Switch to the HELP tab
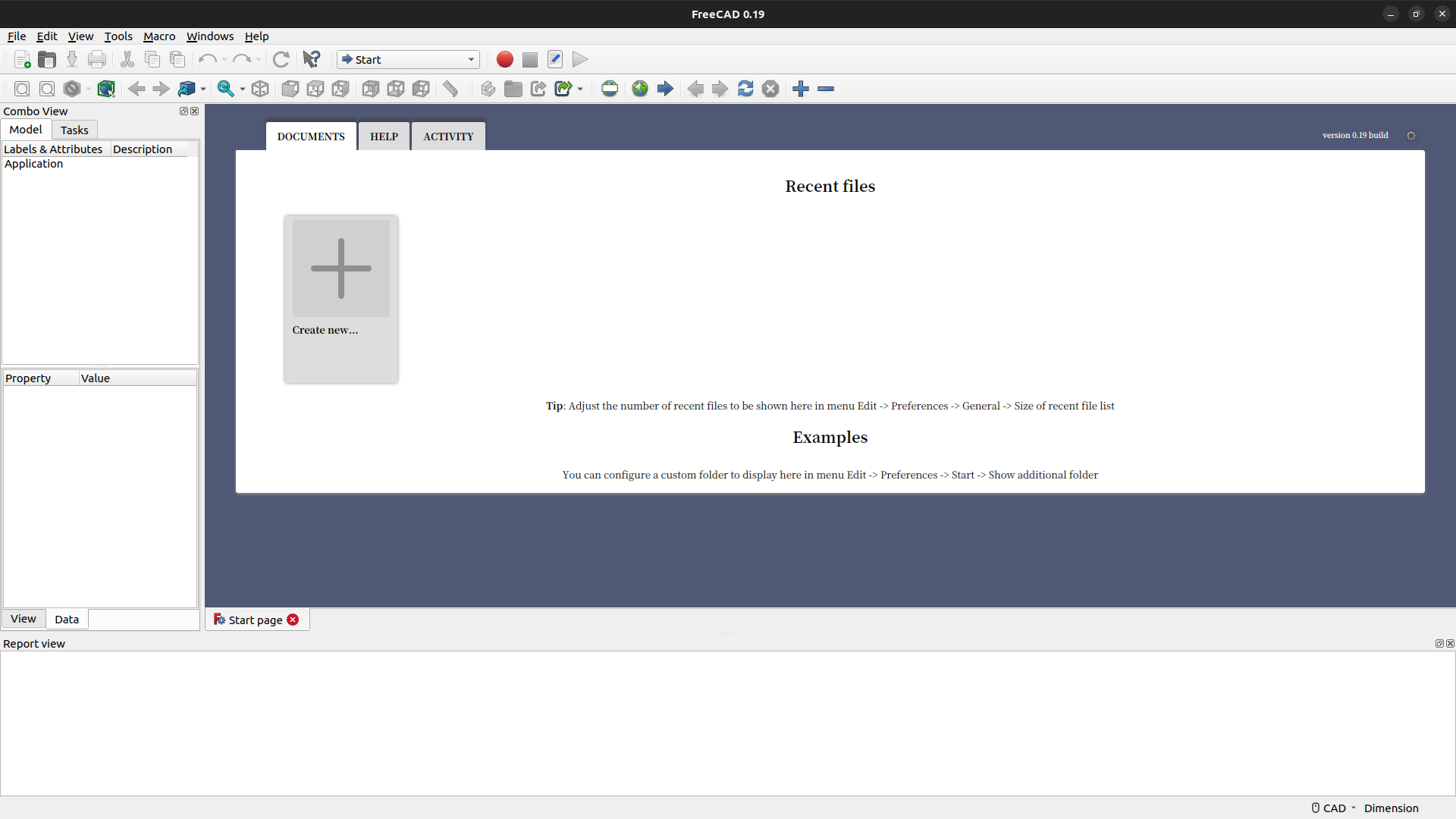 [384, 136]
